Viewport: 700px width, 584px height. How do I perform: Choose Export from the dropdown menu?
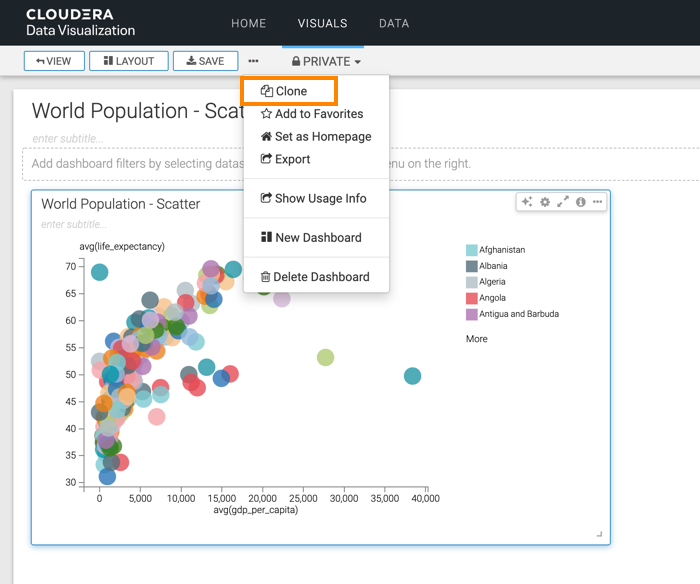click(x=286, y=159)
